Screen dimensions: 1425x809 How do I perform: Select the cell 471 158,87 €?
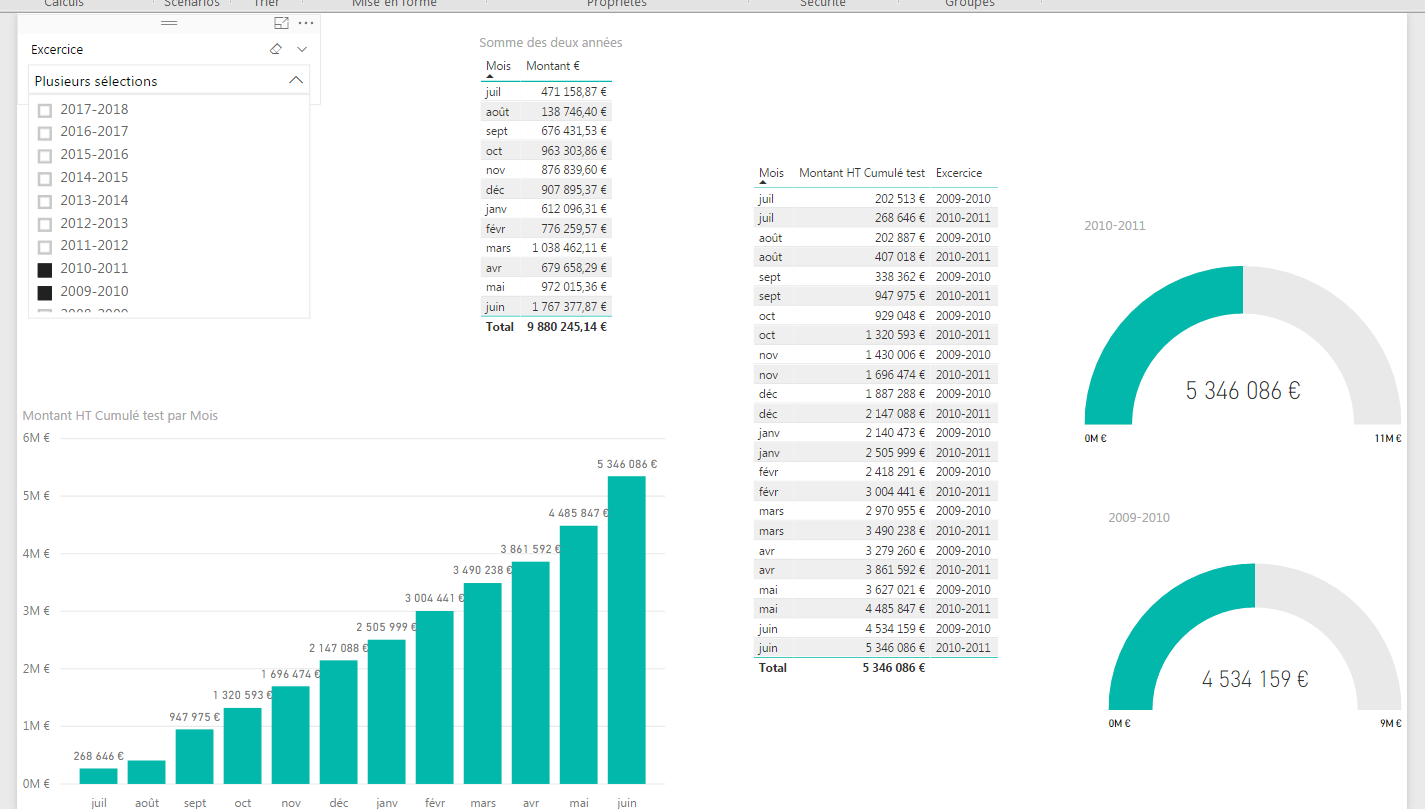coord(573,91)
